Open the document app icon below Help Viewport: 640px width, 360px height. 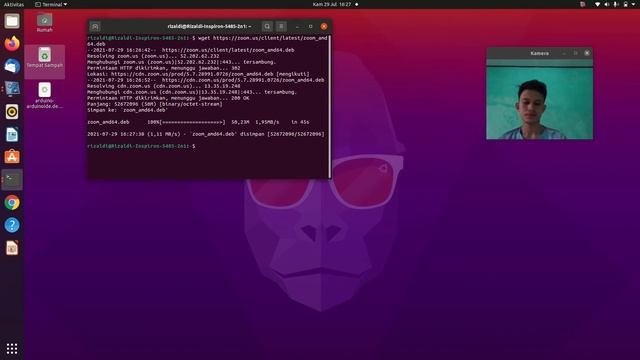(x=12, y=248)
